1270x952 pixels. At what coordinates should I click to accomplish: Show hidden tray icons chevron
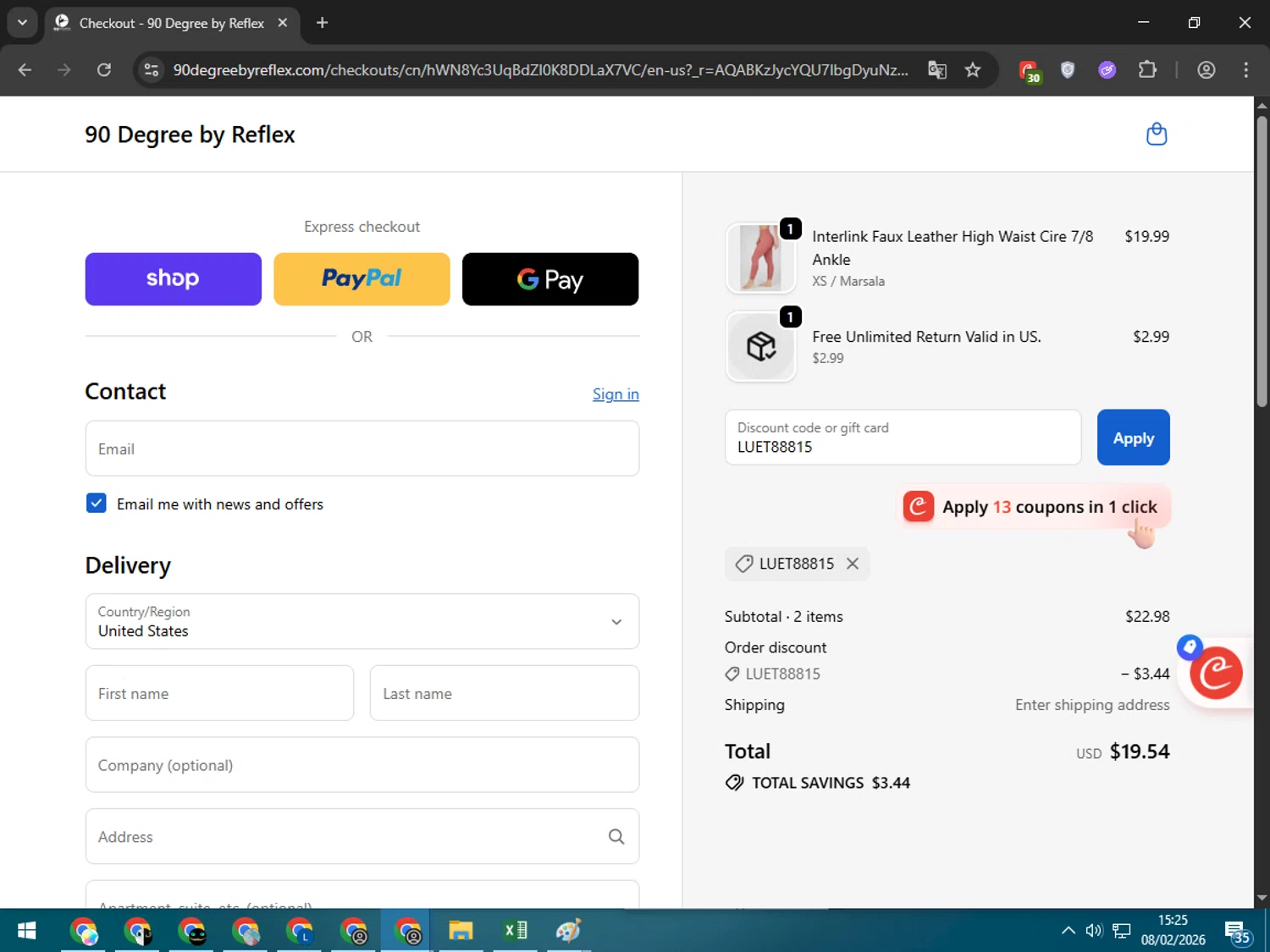tap(1068, 931)
